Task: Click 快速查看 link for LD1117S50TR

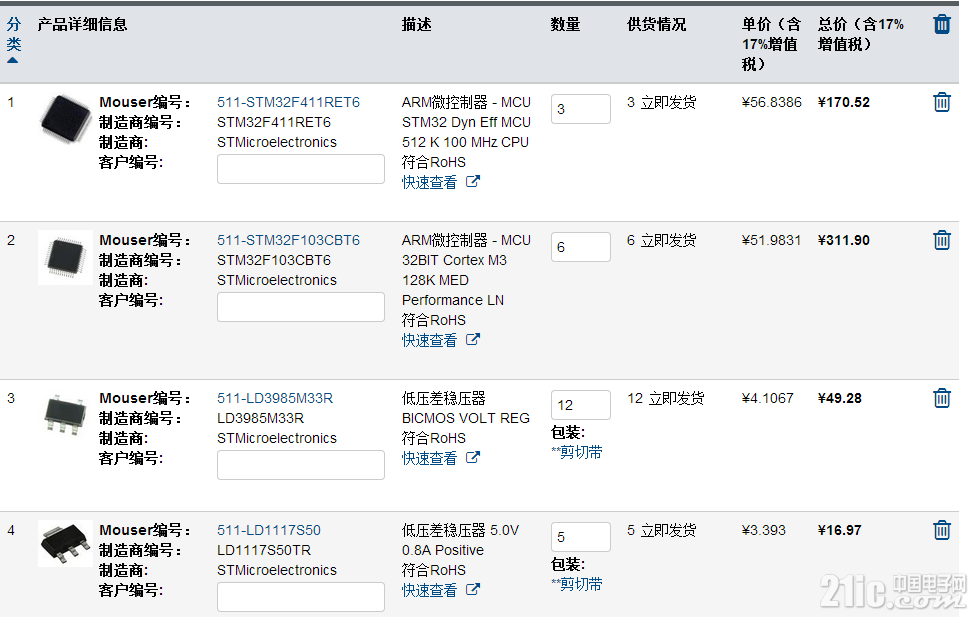Action: click(x=429, y=590)
